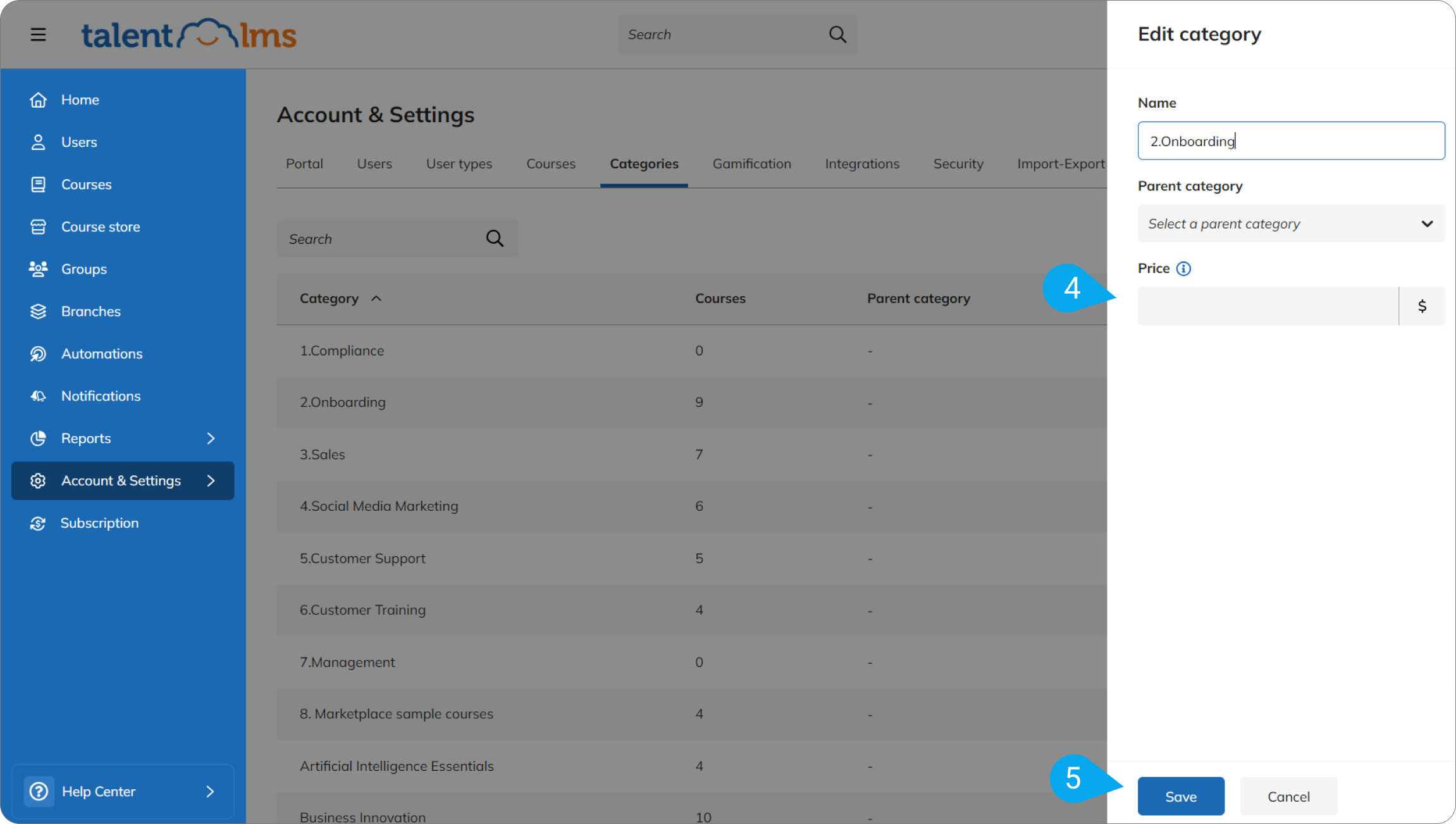Select the 1.Compliance category row
This screenshot has width=1456, height=824.
[691, 351]
